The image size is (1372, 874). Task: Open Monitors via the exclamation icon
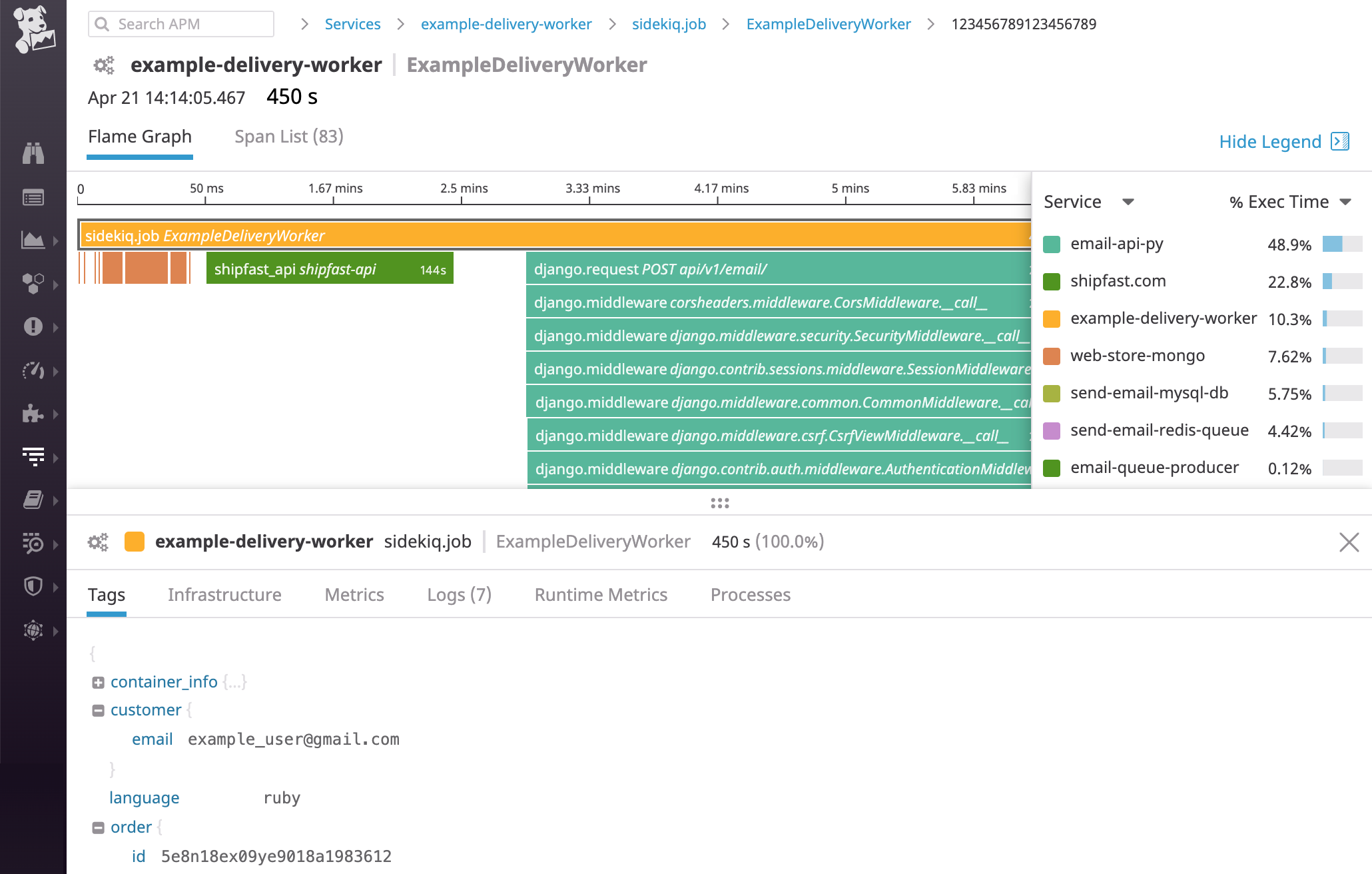[x=33, y=326]
